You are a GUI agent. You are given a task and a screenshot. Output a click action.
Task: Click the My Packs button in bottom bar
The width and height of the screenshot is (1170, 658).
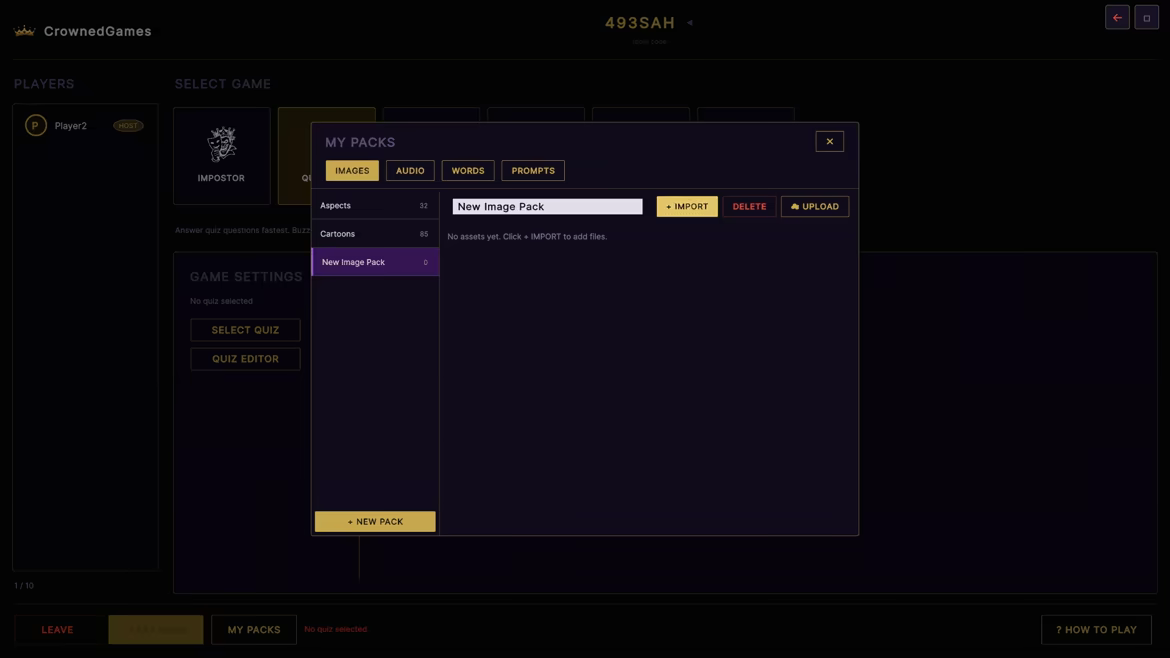coord(254,630)
